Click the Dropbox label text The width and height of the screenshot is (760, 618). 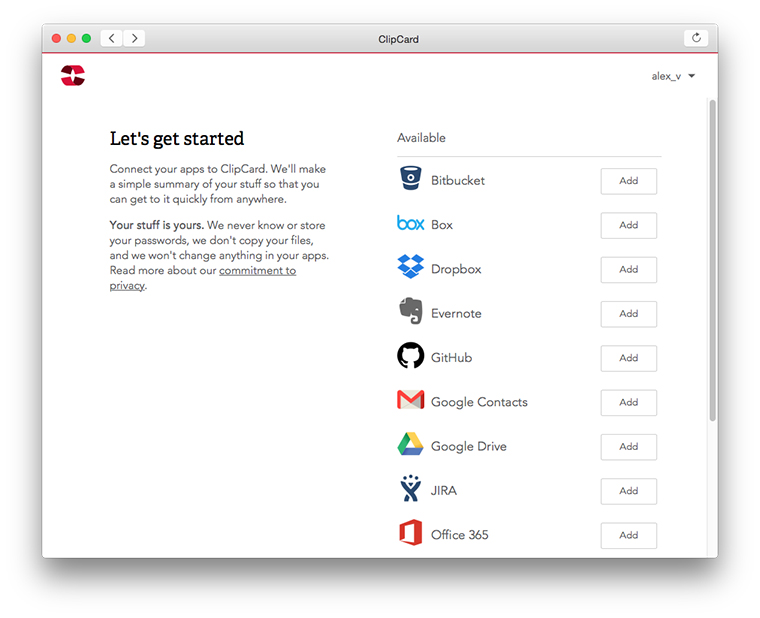456,269
